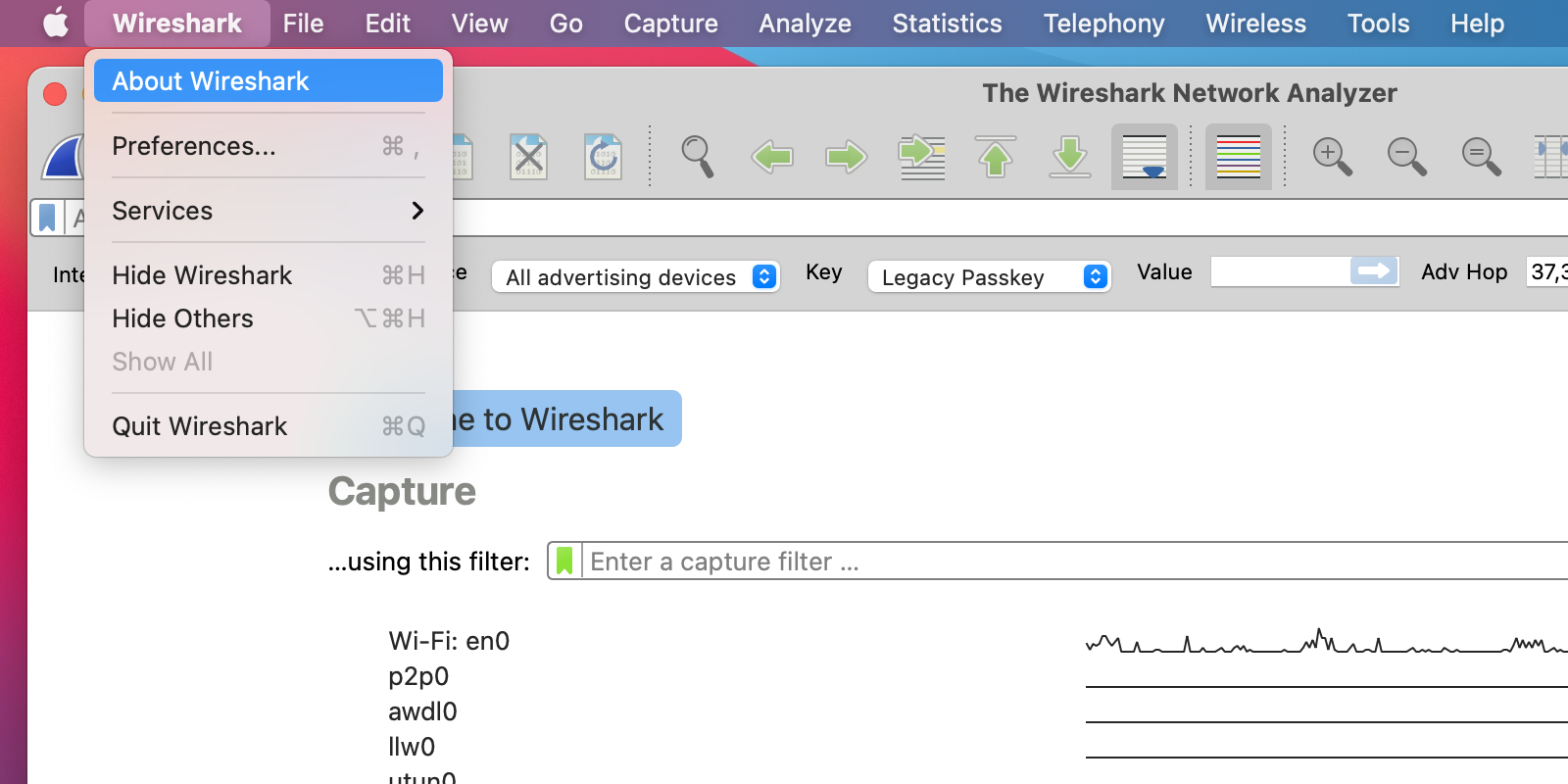Open the All advertising devices dropdown
The width and height of the screenshot is (1568, 784).
pos(635,277)
